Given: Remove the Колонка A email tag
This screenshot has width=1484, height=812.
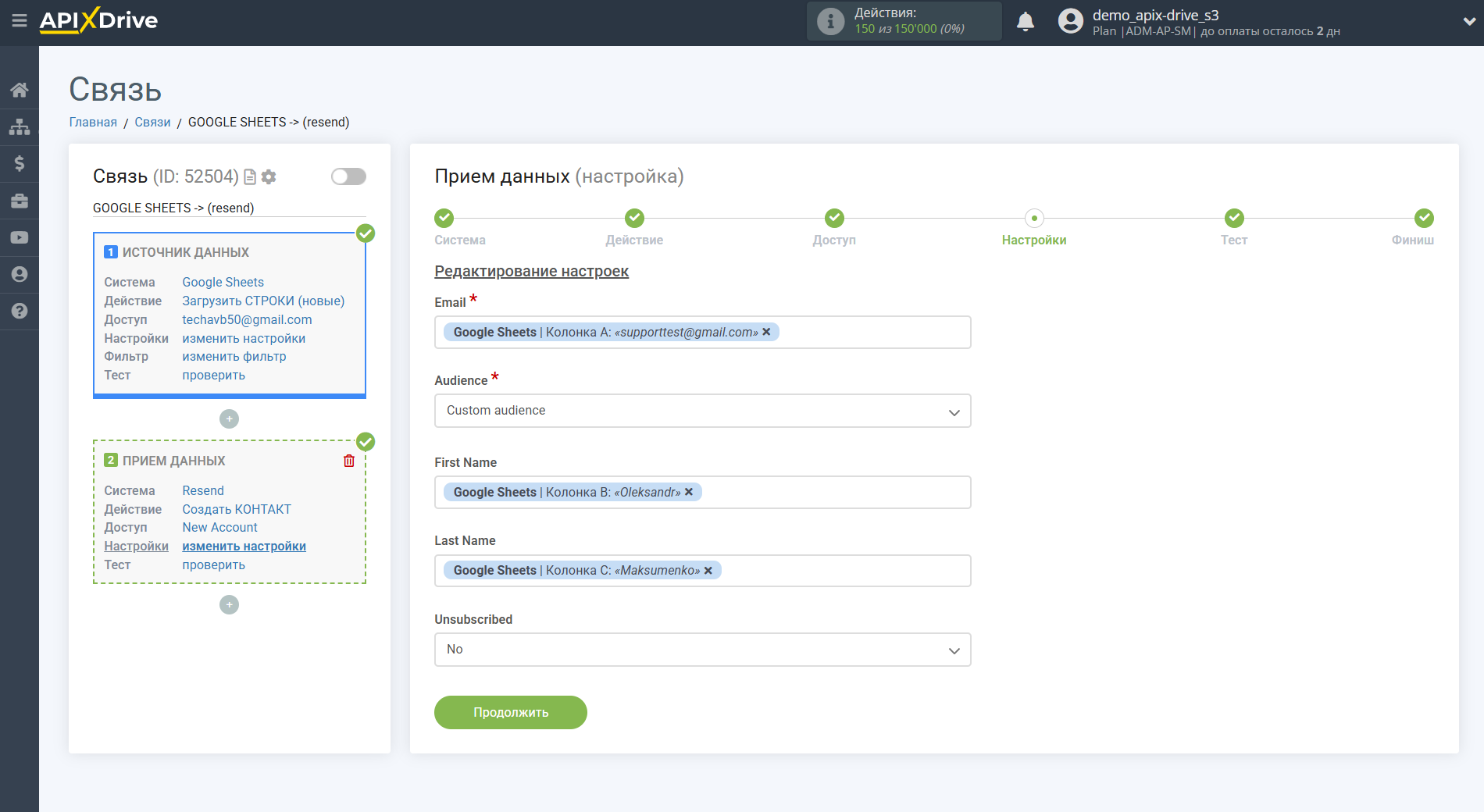Looking at the screenshot, I should [767, 332].
